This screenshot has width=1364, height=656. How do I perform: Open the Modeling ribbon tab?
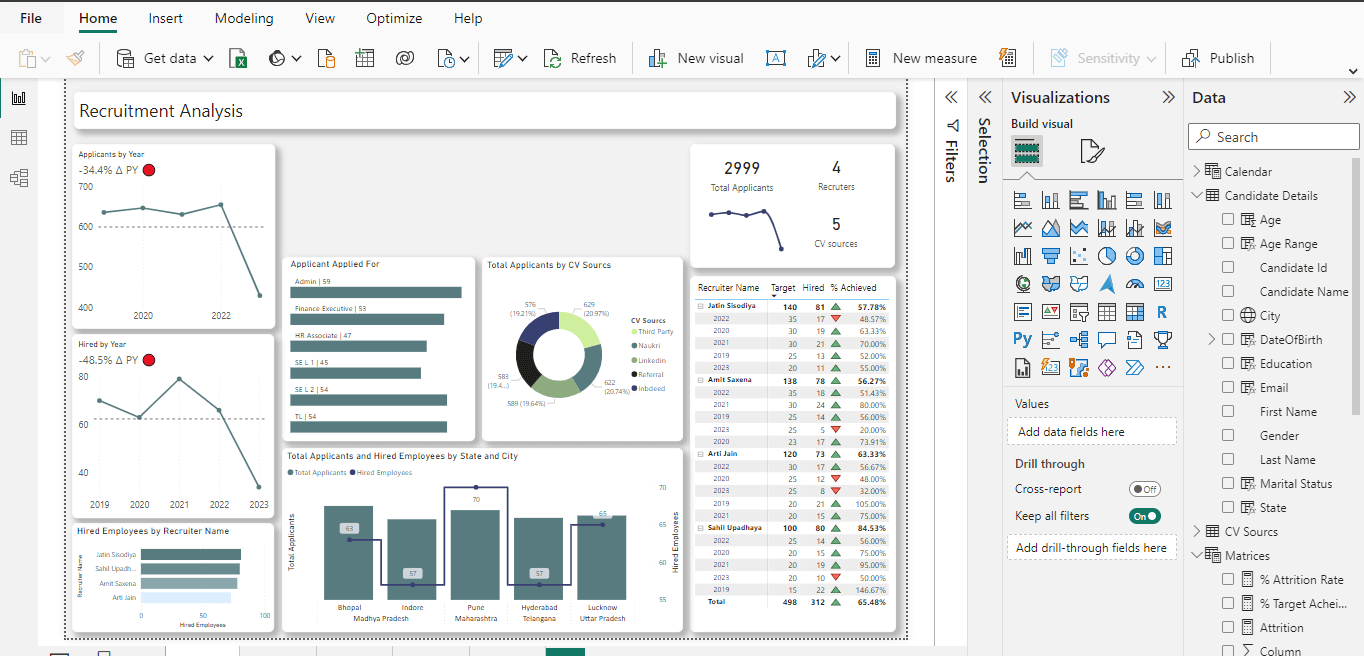[243, 18]
